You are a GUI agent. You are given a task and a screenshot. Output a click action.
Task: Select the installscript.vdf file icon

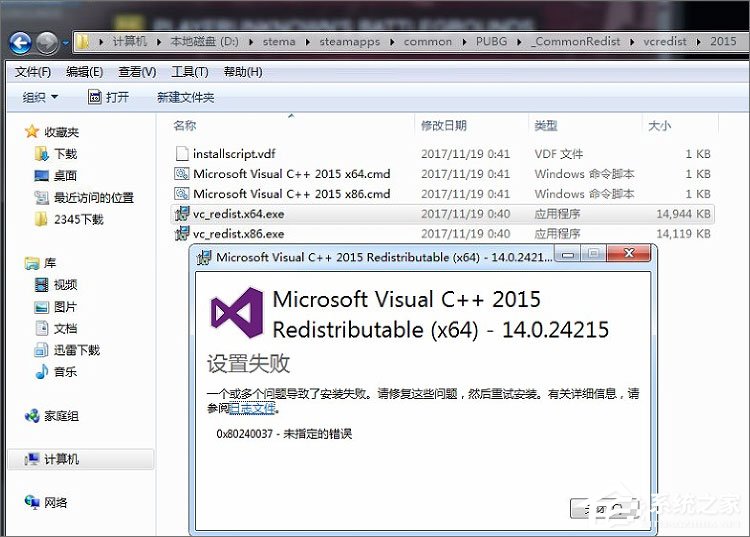(x=182, y=154)
